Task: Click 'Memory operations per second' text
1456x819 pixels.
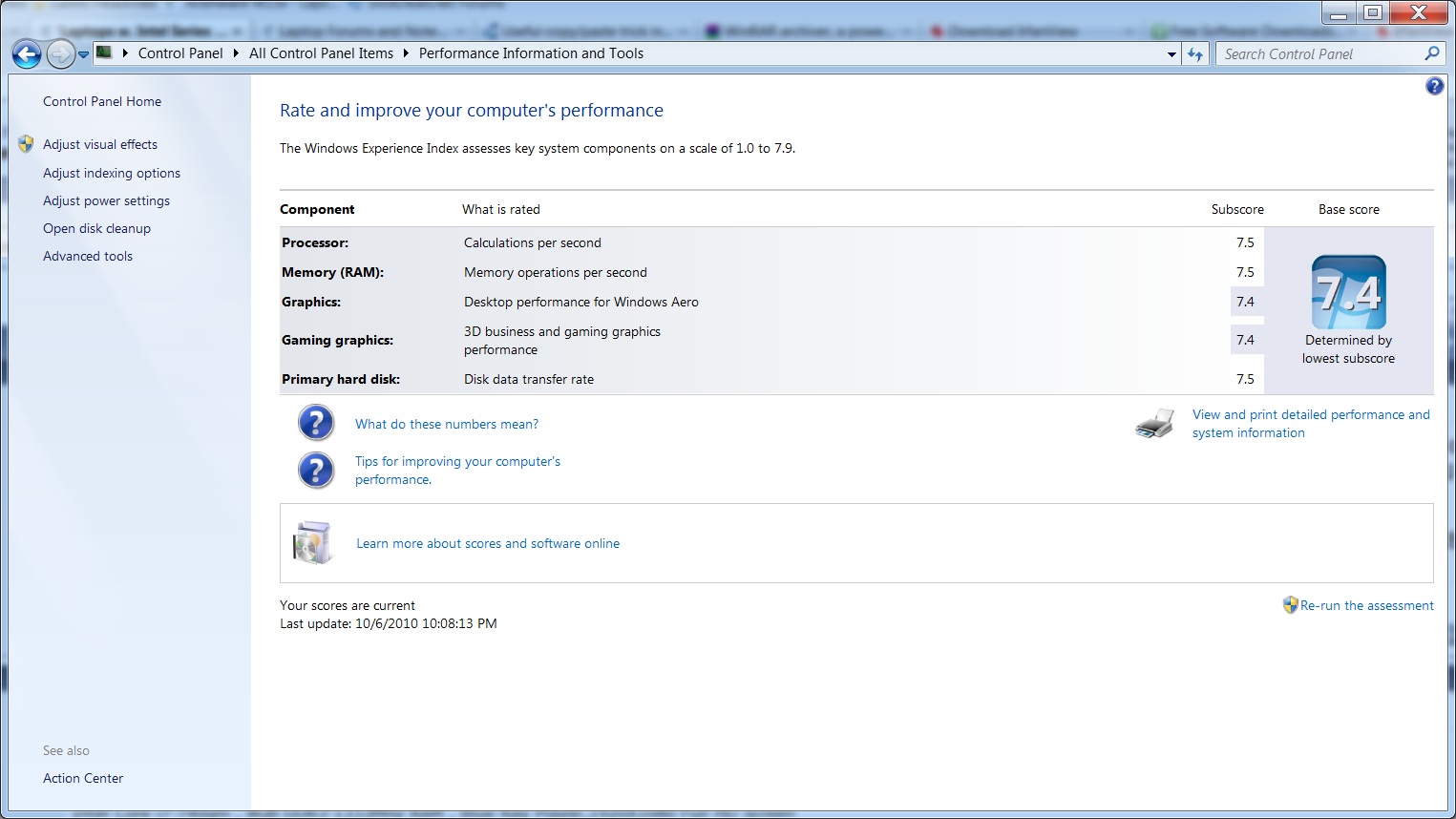Action: pyautogui.click(x=556, y=272)
